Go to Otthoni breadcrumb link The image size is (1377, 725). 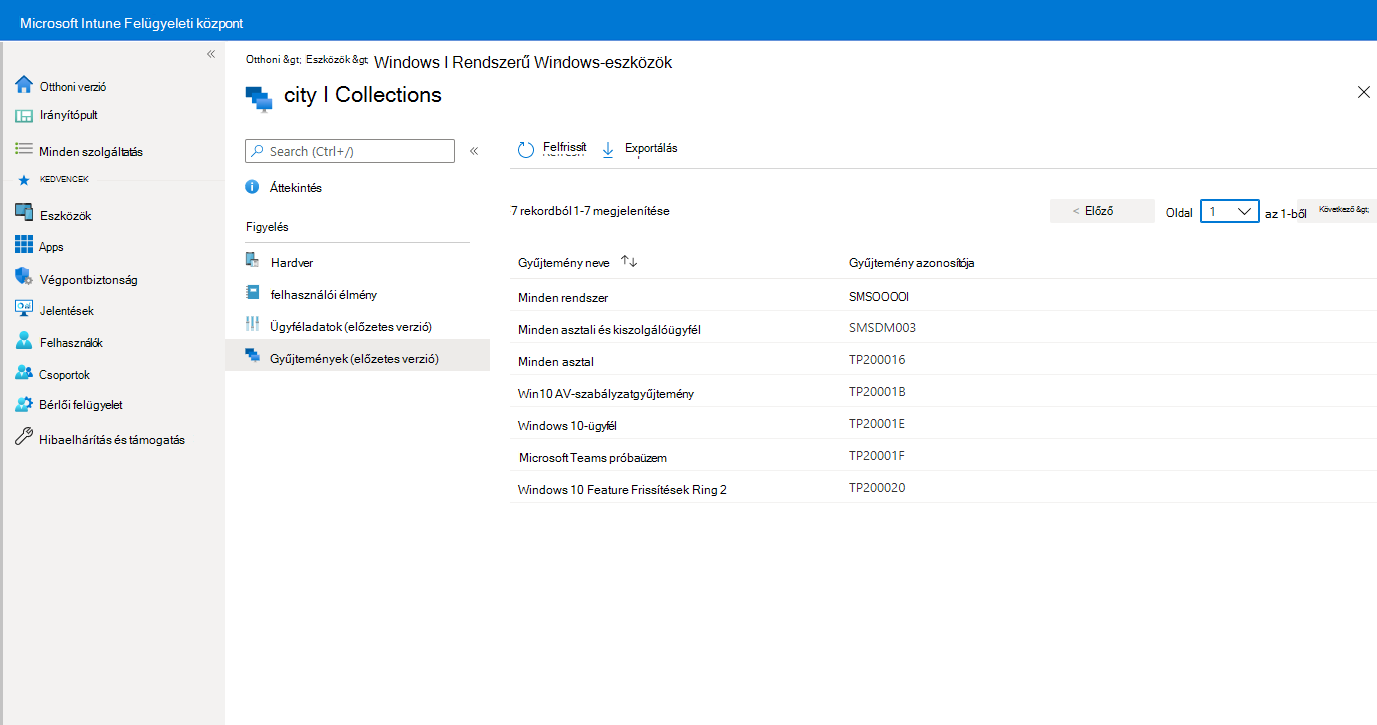pyautogui.click(x=265, y=60)
